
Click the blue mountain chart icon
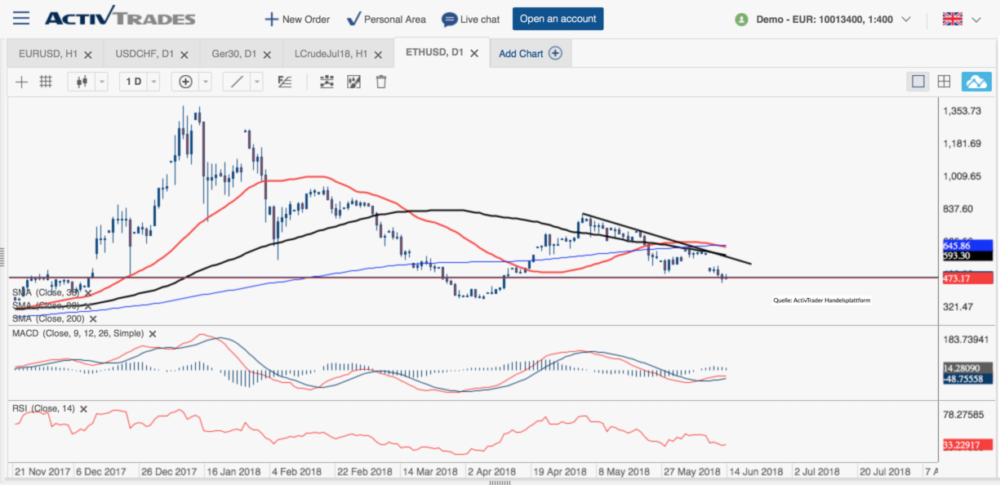coord(977,82)
